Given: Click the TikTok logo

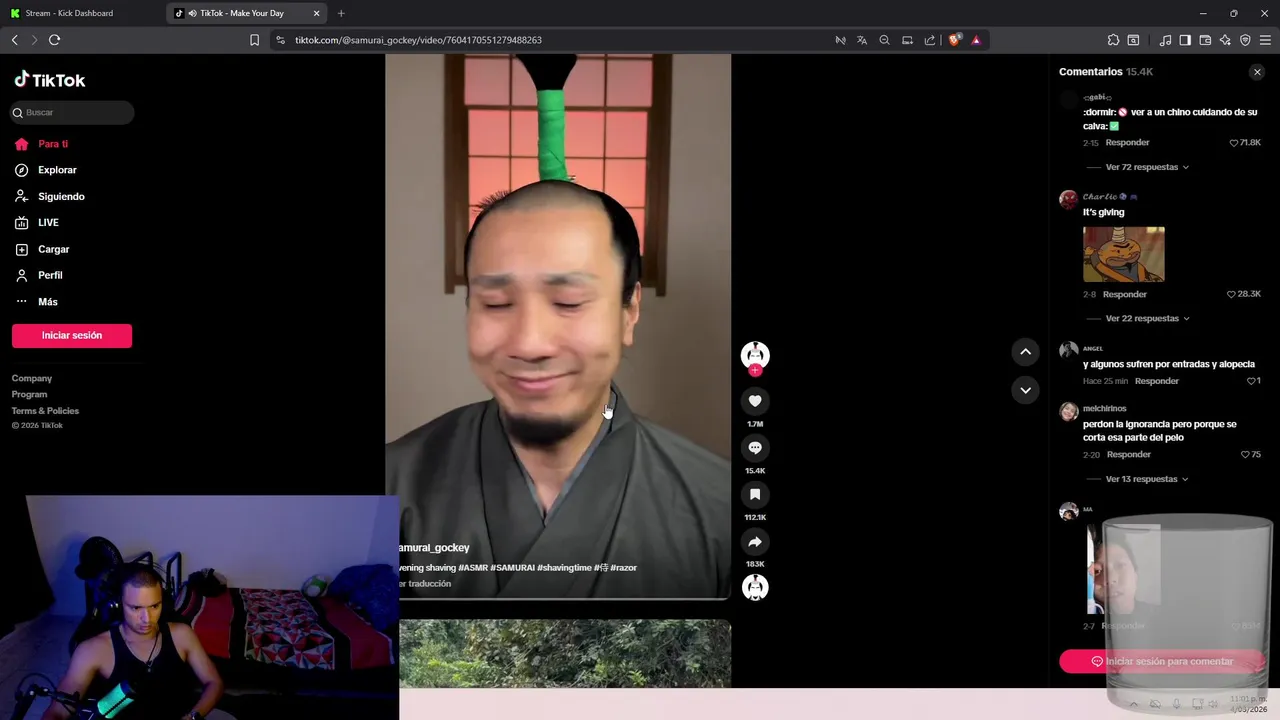Looking at the screenshot, I should tap(50, 80).
